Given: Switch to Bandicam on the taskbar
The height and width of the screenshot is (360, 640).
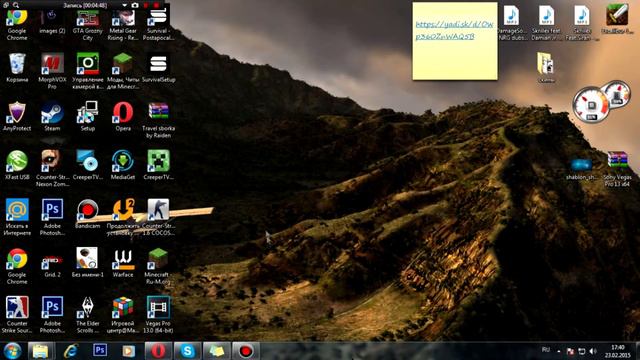Looking at the screenshot, I should [246, 351].
